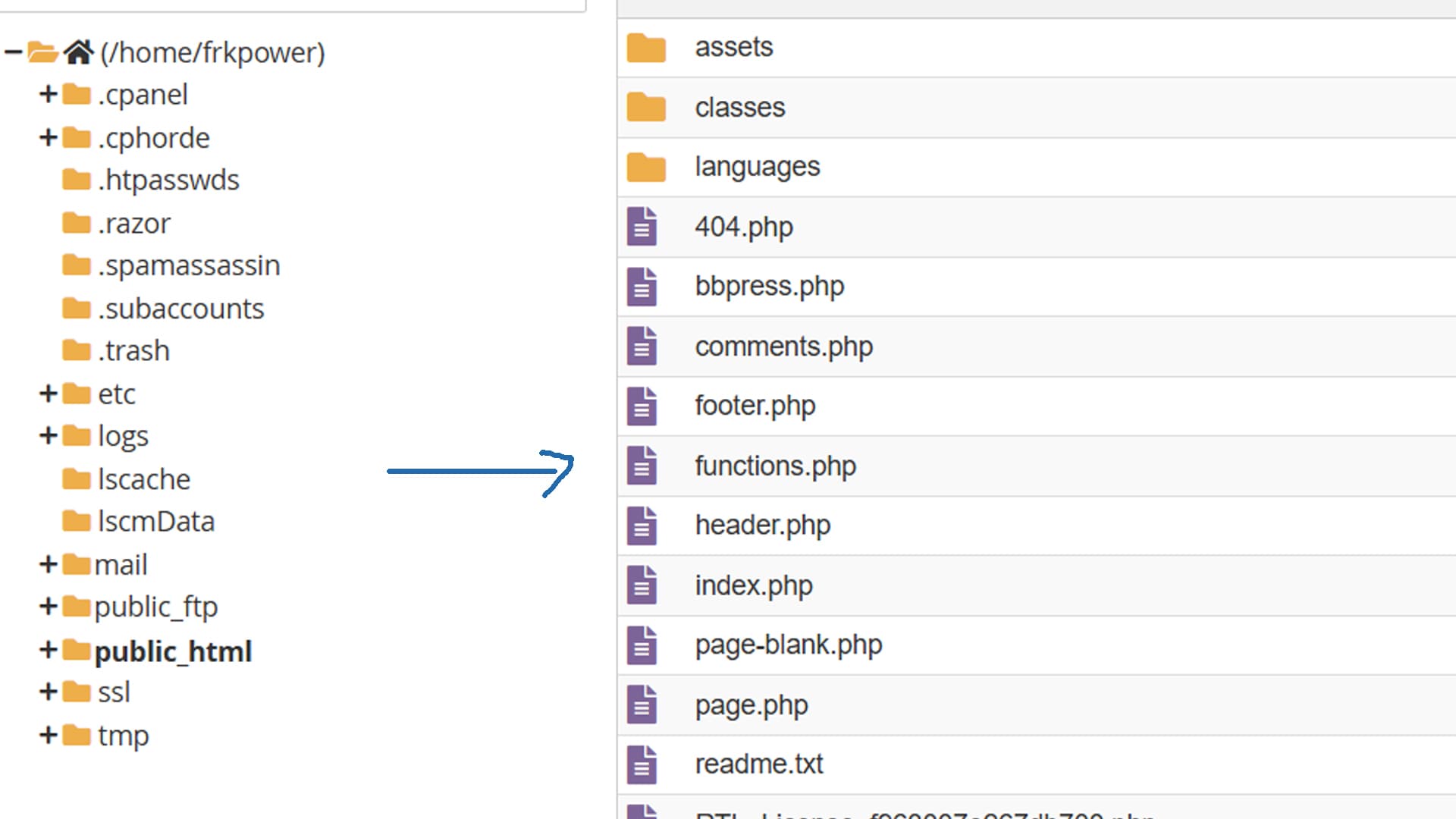Click the .razor folder icon
The height and width of the screenshot is (819, 1456).
point(77,223)
